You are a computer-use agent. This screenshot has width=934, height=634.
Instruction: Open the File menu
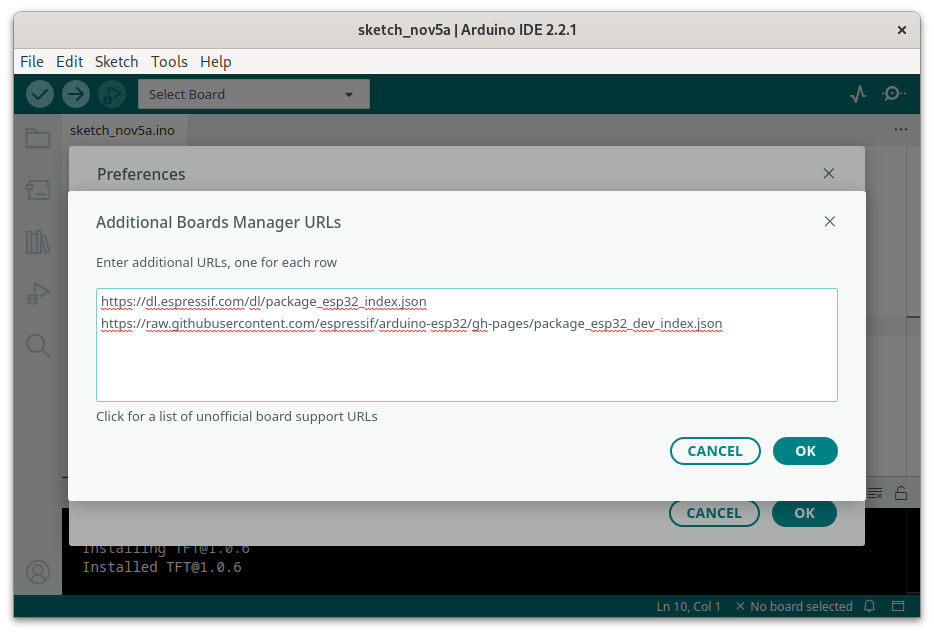tap(32, 61)
